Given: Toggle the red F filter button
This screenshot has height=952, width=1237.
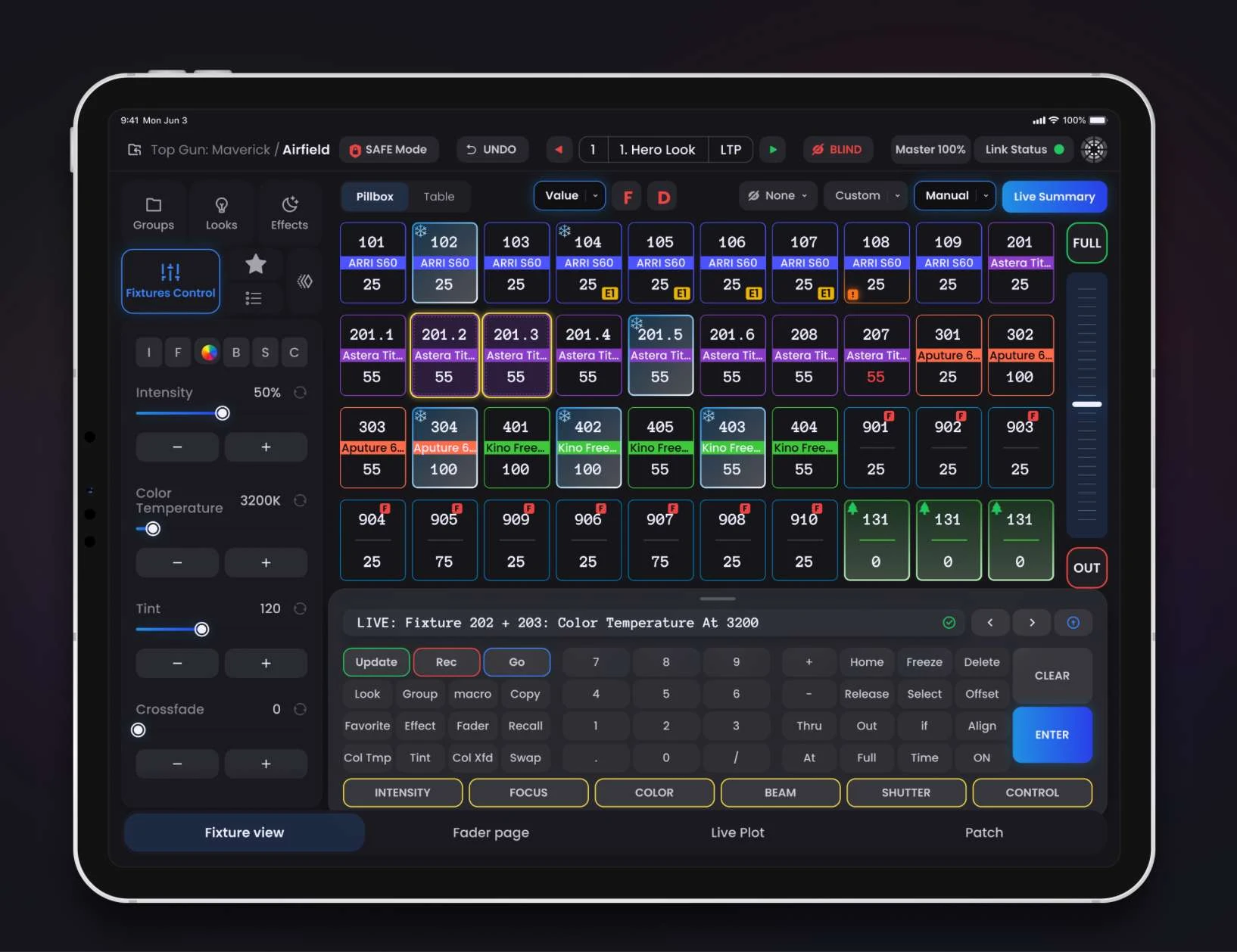Looking at the screenshot, I should [x=628, y=198].
